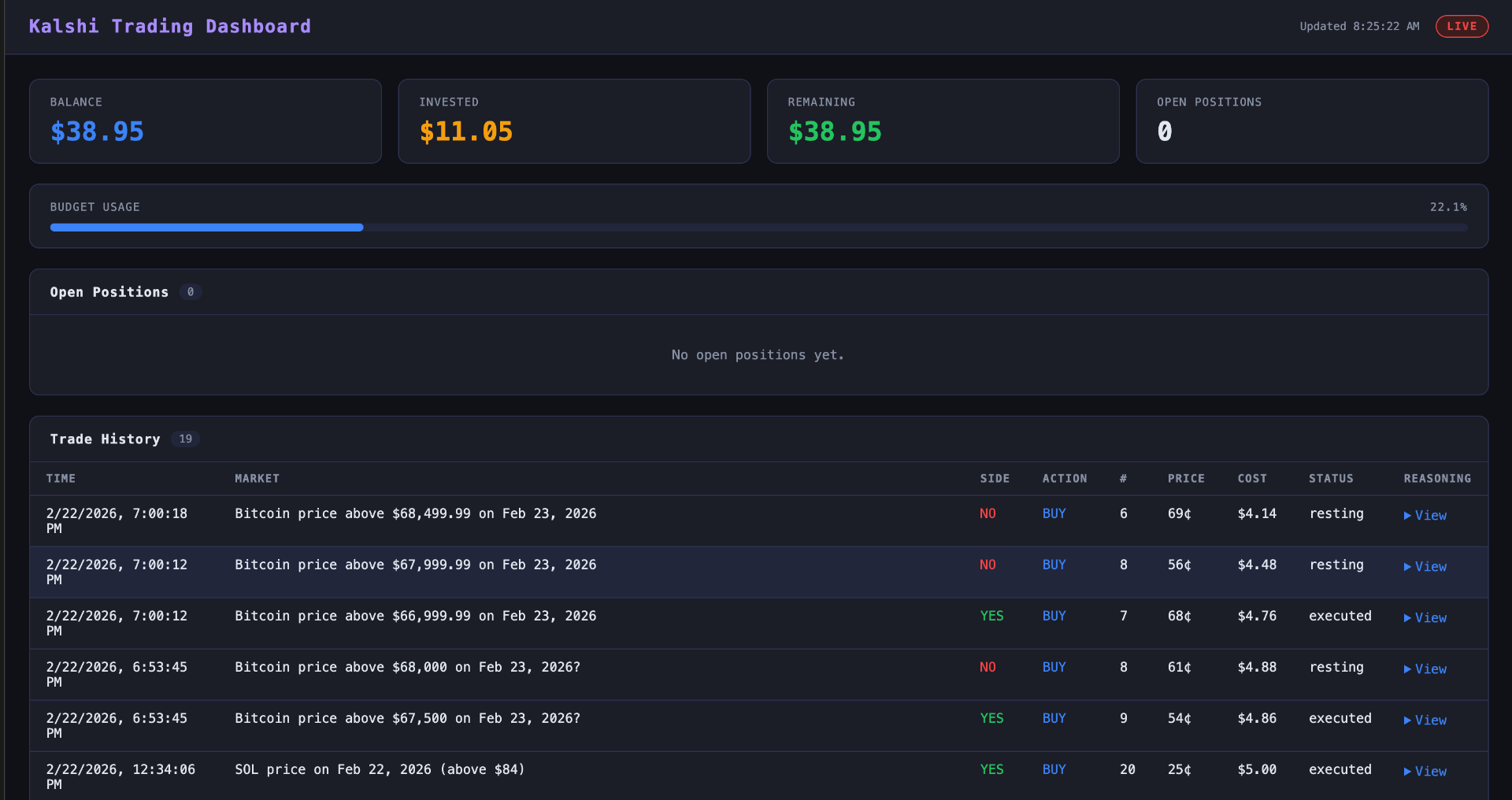Click the Open Positions section heading
The image size is (1512, 800).
[109, 292]
